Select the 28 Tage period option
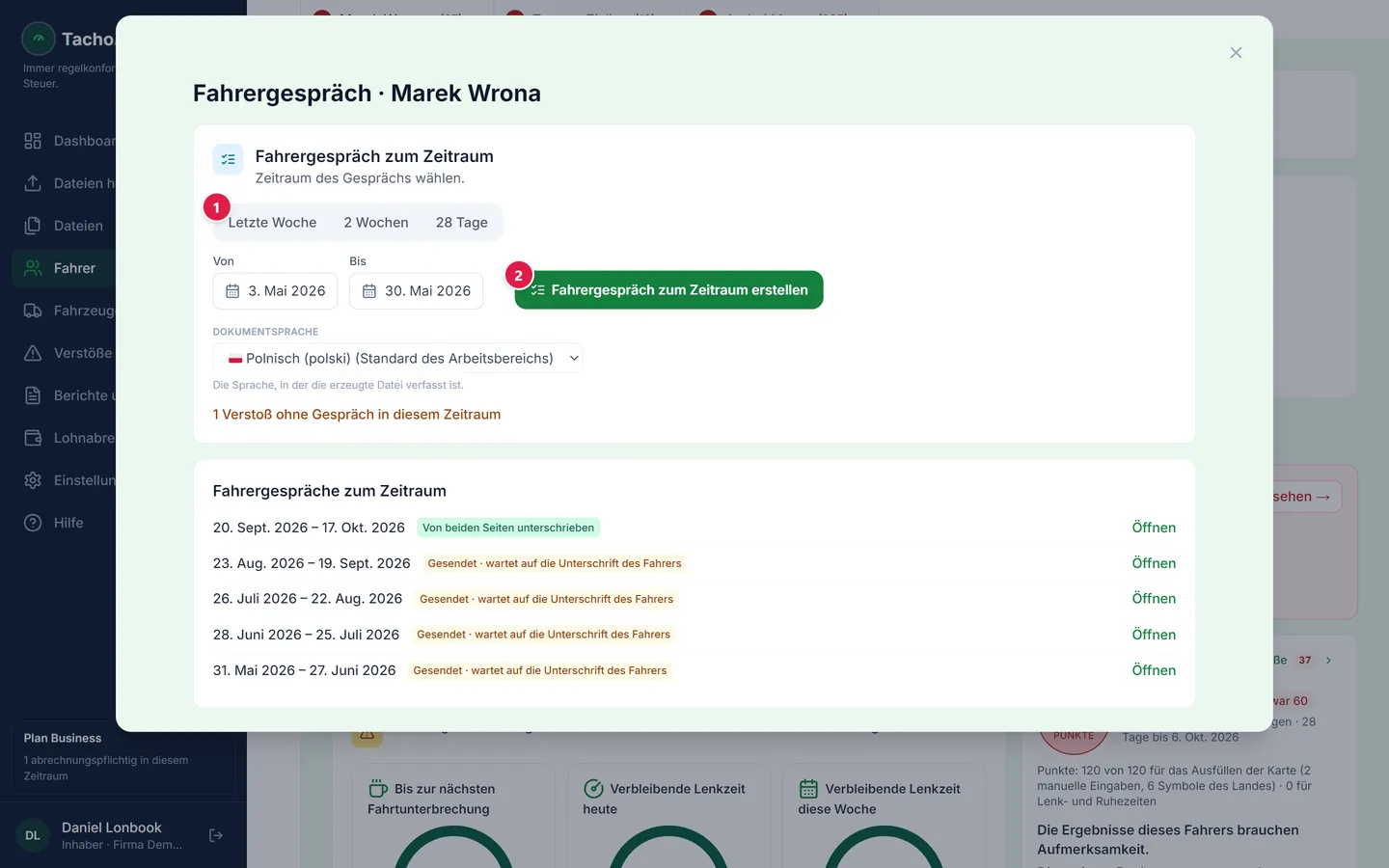 pos(461,223)
